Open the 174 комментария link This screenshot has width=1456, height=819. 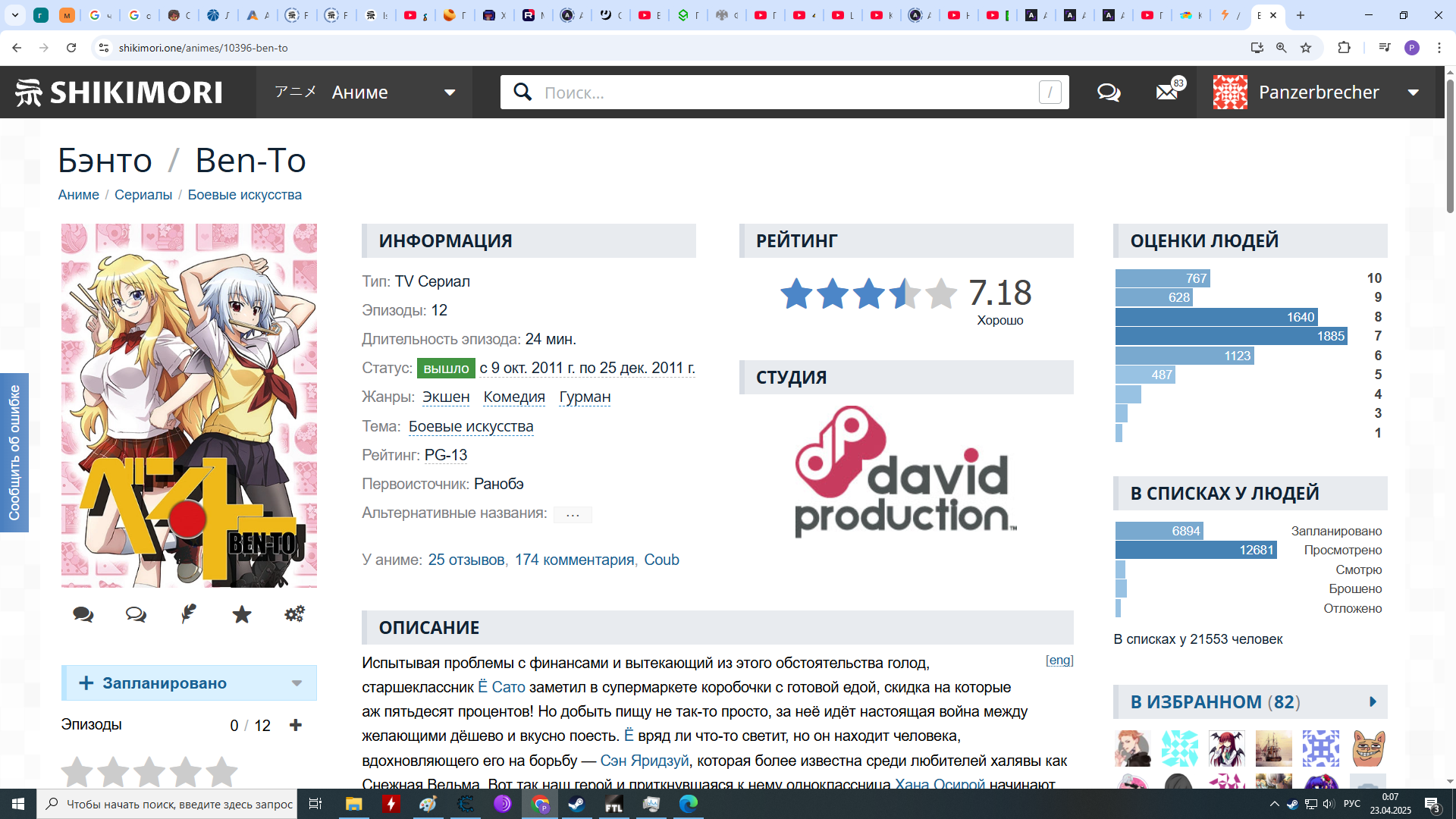574,560
